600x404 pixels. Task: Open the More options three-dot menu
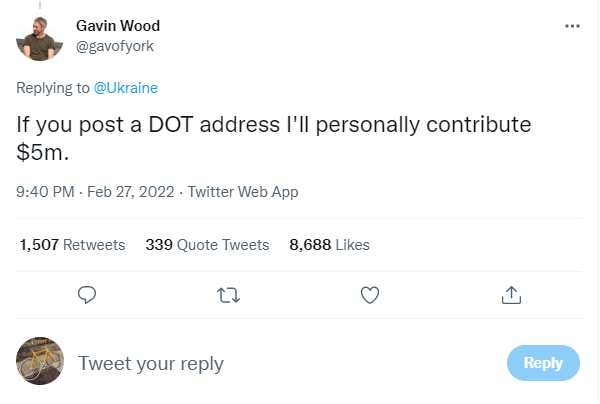pyautogui.click(x=572, y=26)
